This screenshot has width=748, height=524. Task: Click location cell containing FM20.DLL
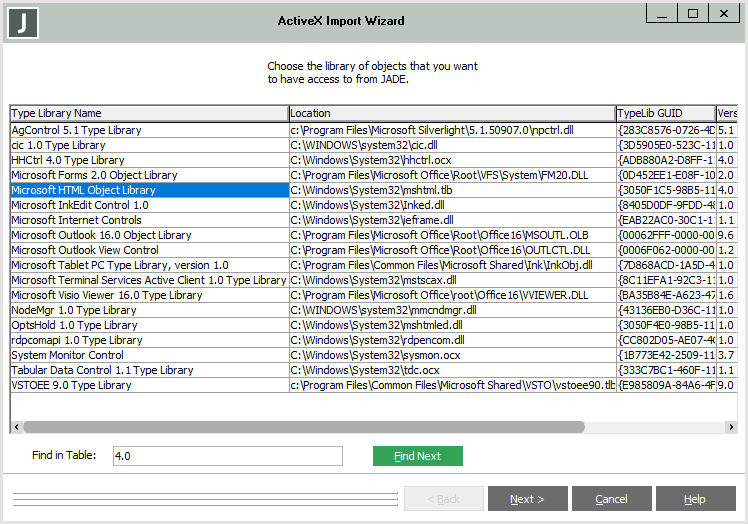point(452,175)
